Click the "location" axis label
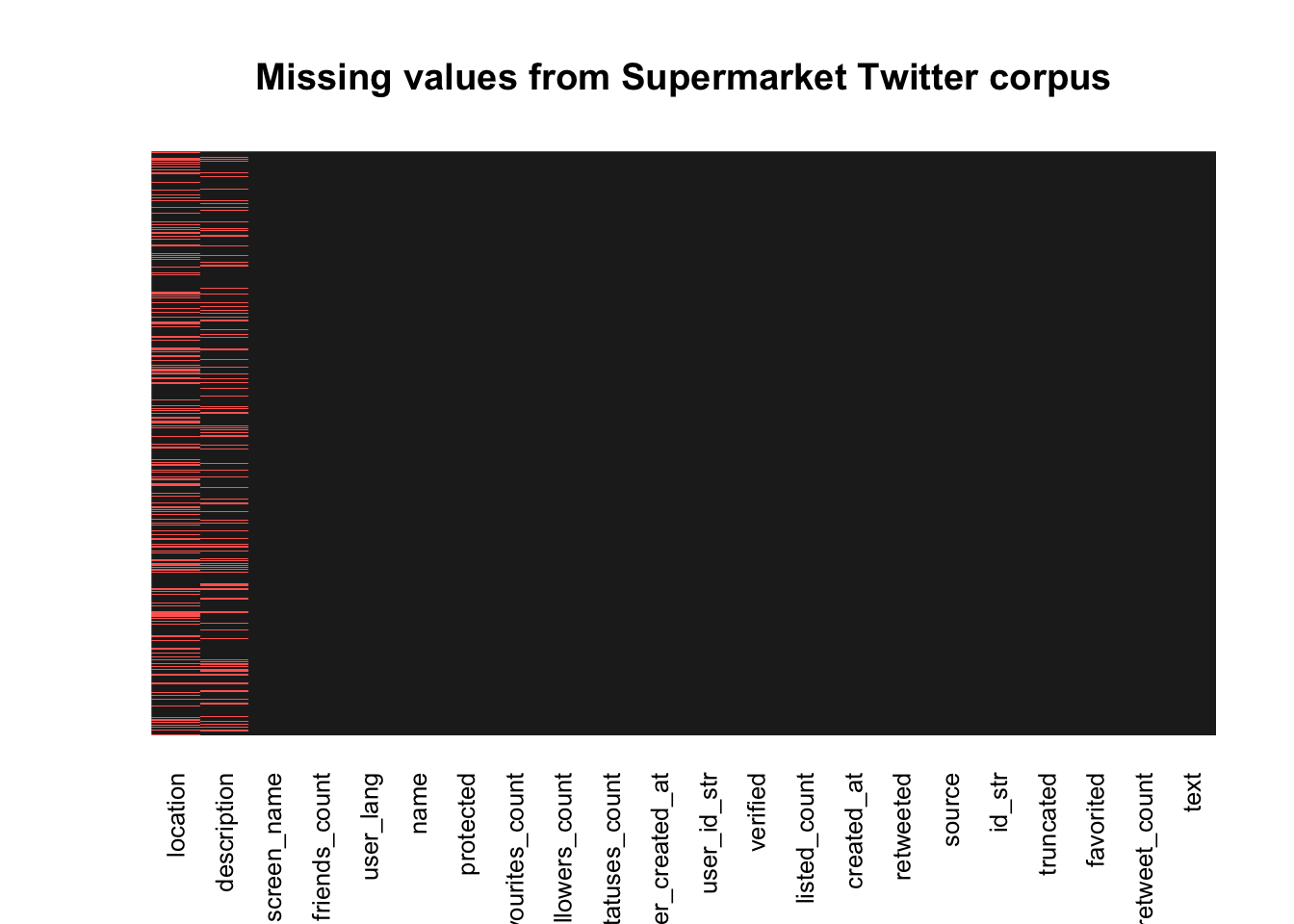This screenshot has width=1294, height=924. (176, 815)
